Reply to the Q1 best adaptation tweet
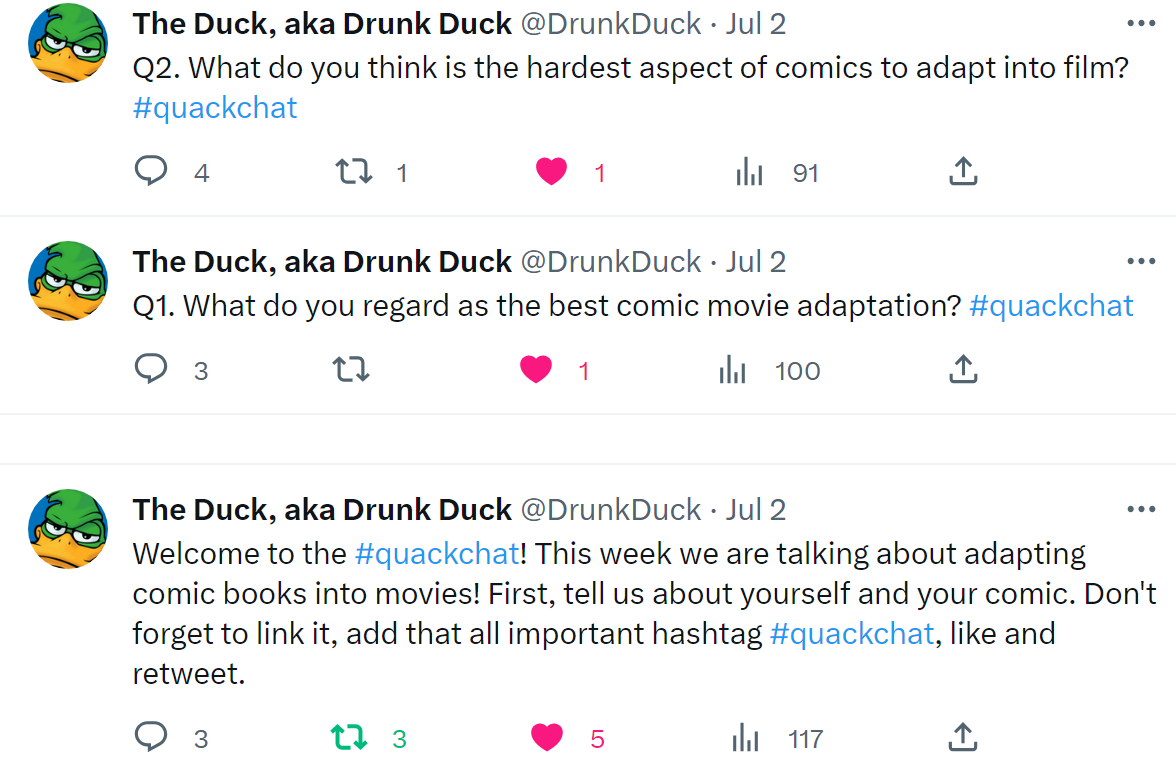The width and height of the screenshot is (1176, 776). [x=151, y=370]
